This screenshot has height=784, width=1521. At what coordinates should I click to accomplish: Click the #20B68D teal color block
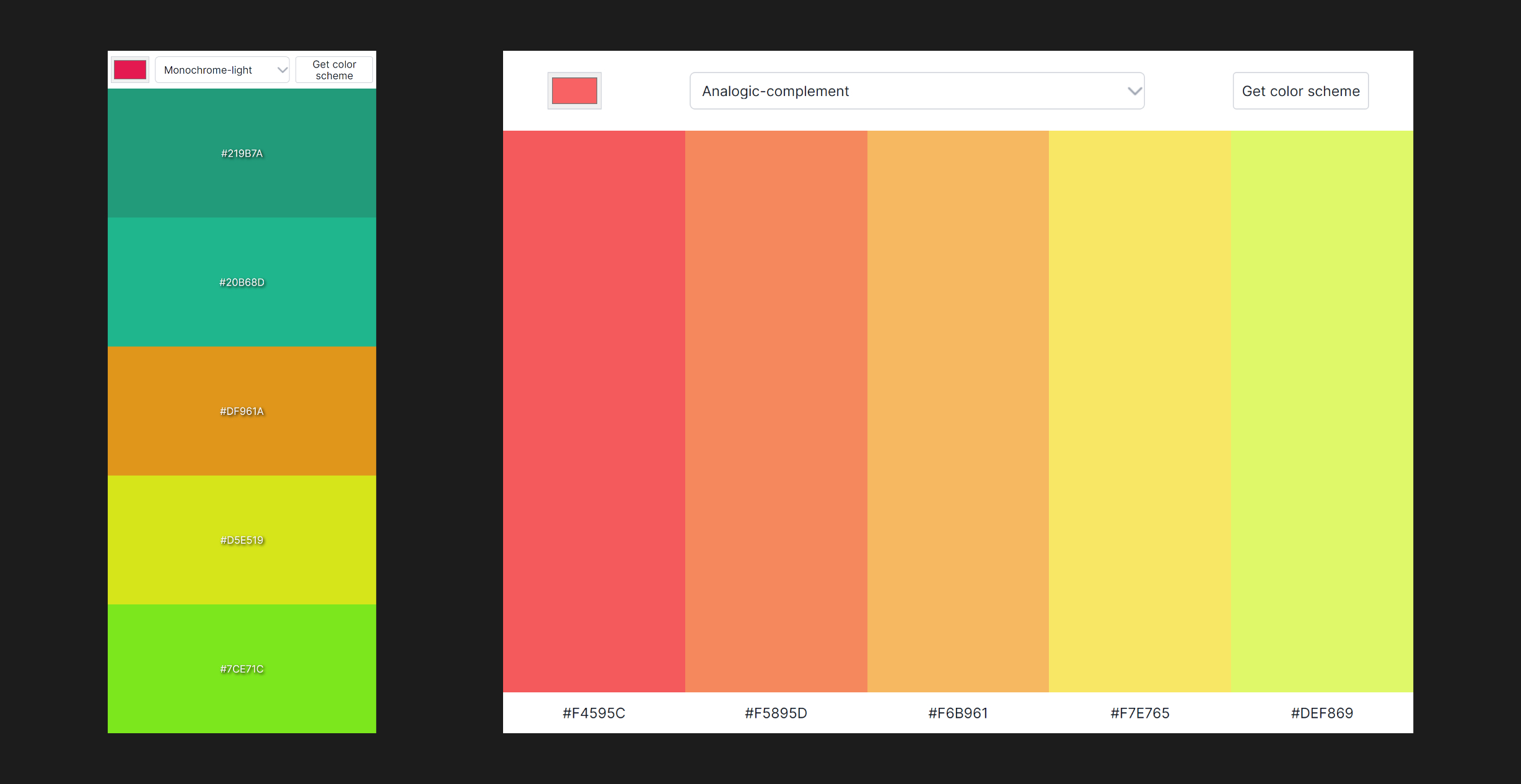point(242,282)
